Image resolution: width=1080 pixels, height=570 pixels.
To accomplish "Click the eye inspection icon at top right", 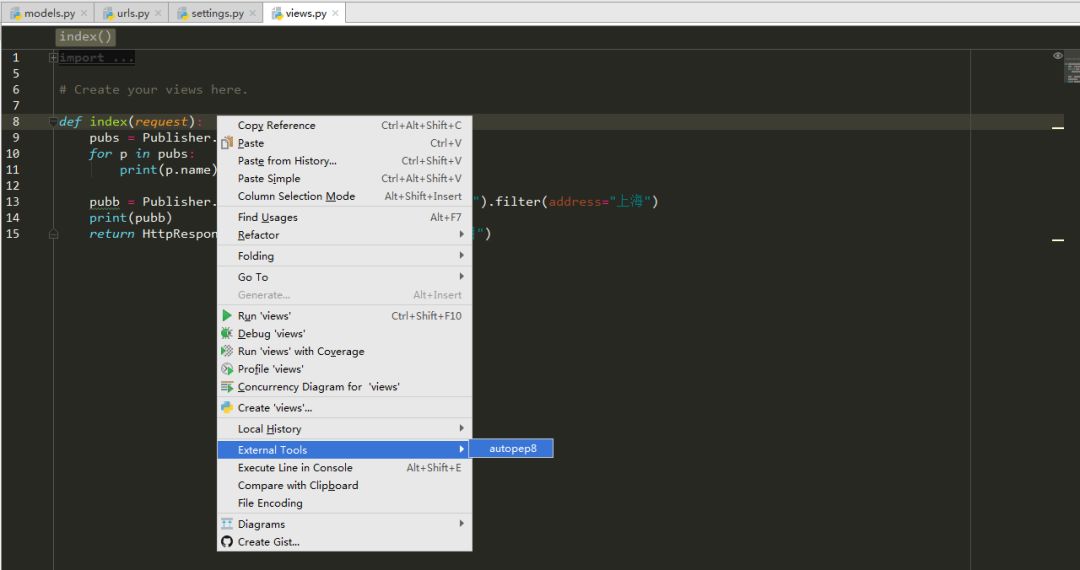I will coord(1057,56).
